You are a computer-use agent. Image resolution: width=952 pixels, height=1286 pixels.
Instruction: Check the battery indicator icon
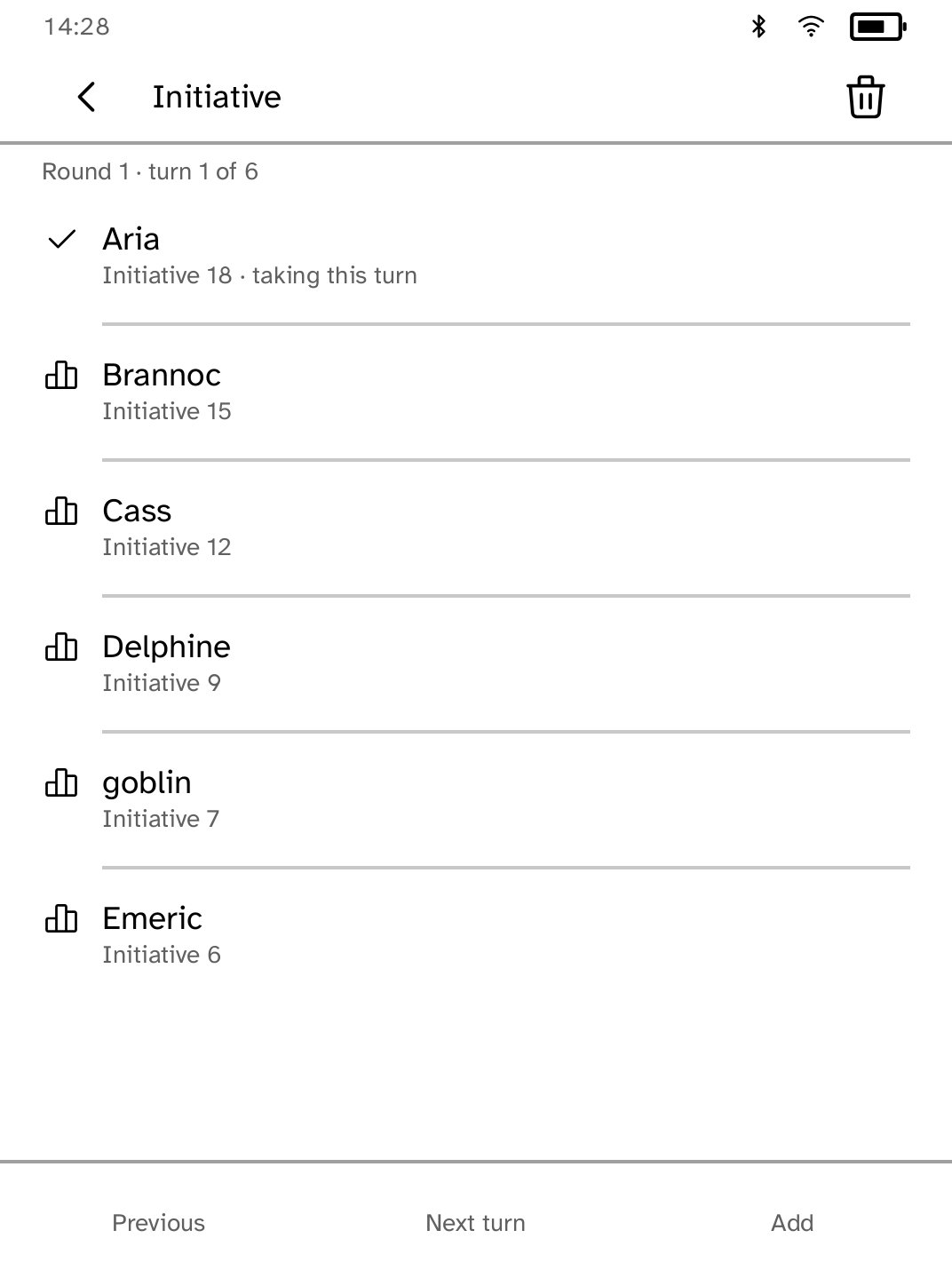click(x=877, y=27)
